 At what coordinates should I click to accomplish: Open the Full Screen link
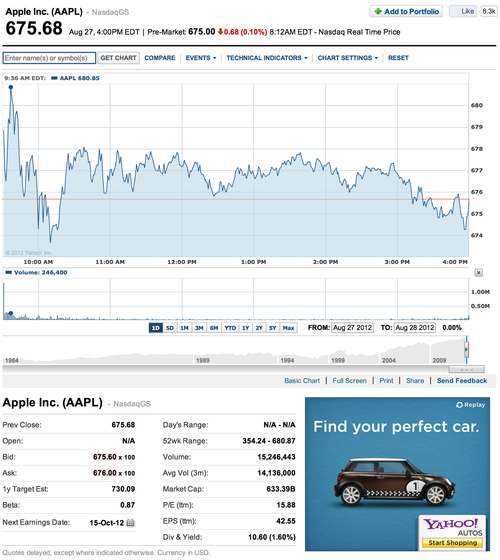pos(350,381)
